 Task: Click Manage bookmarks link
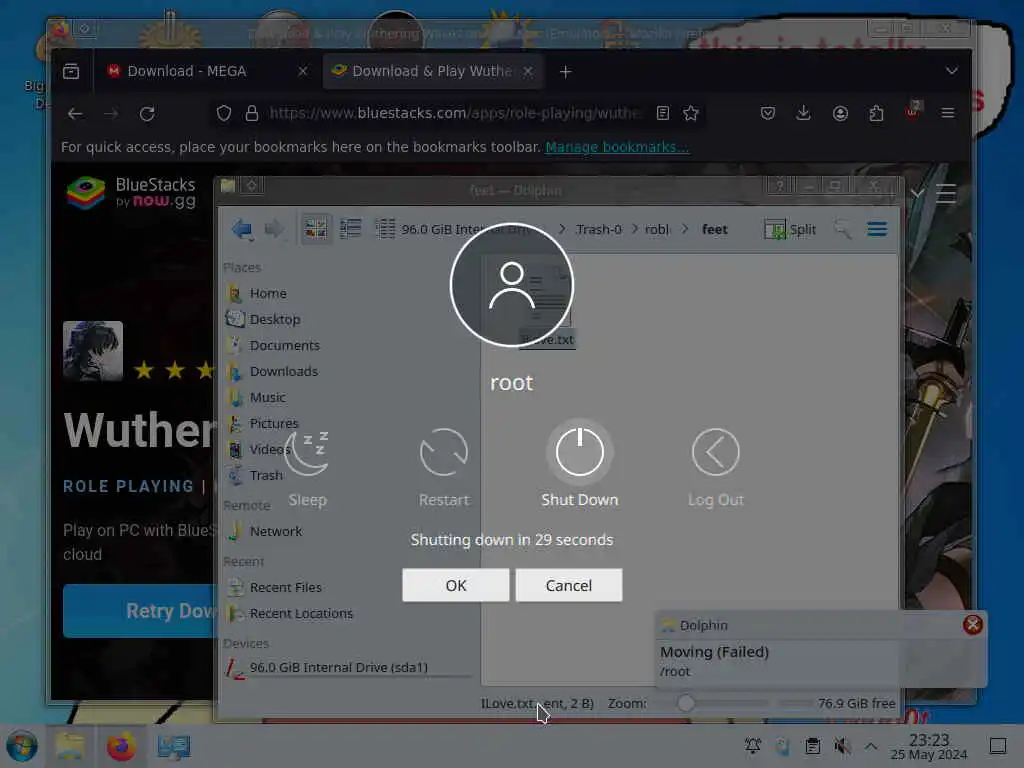pyautogui.click(x=616, y=148)
